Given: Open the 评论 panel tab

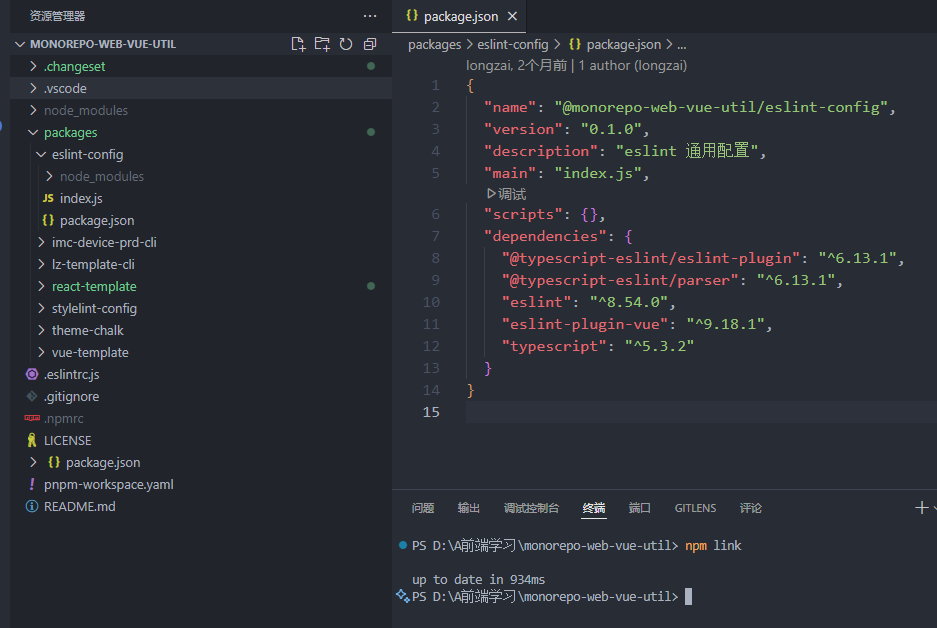Looking at the screenshot, I should 751,508.
